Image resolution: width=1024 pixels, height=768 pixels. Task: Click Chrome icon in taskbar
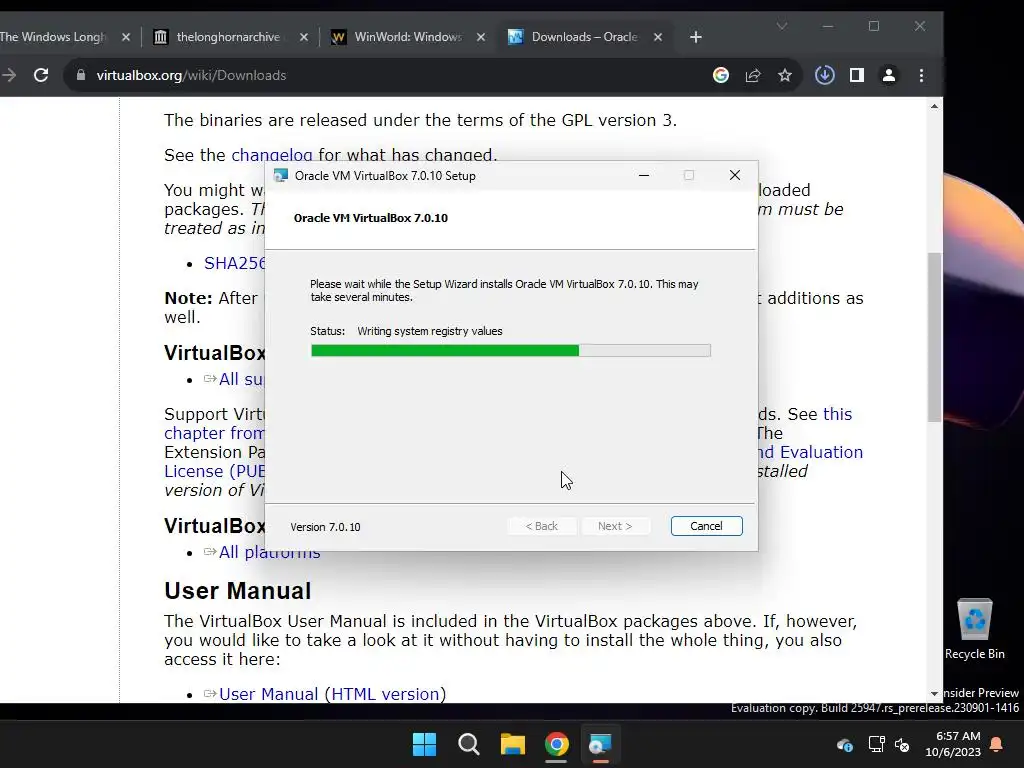556,744
